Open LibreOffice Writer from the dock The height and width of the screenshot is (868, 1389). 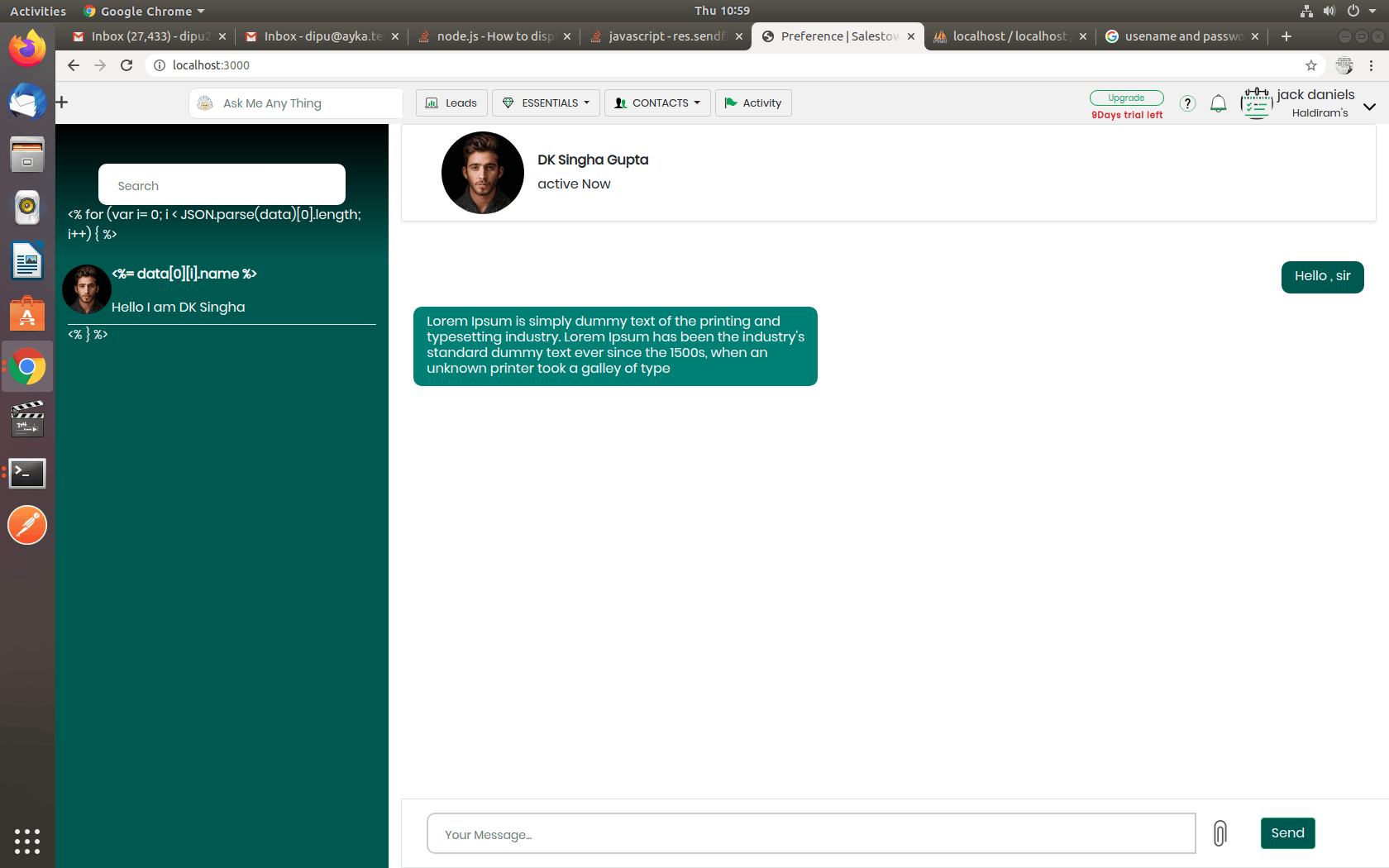27,261
